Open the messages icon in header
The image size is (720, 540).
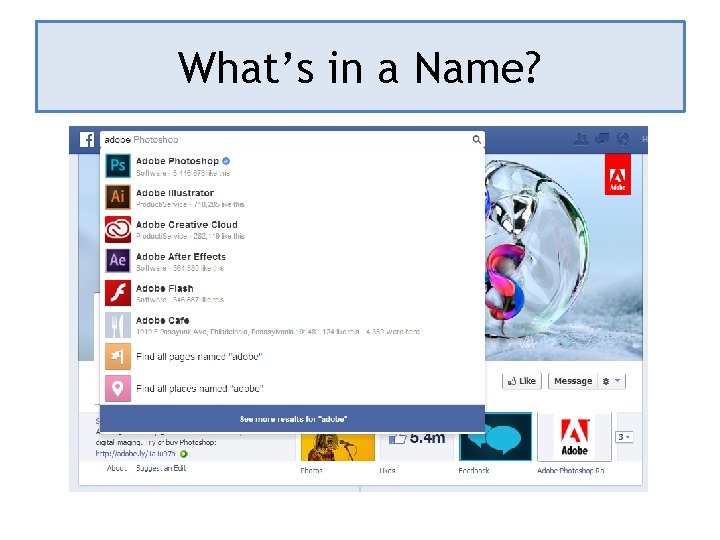tap(602, 139)
